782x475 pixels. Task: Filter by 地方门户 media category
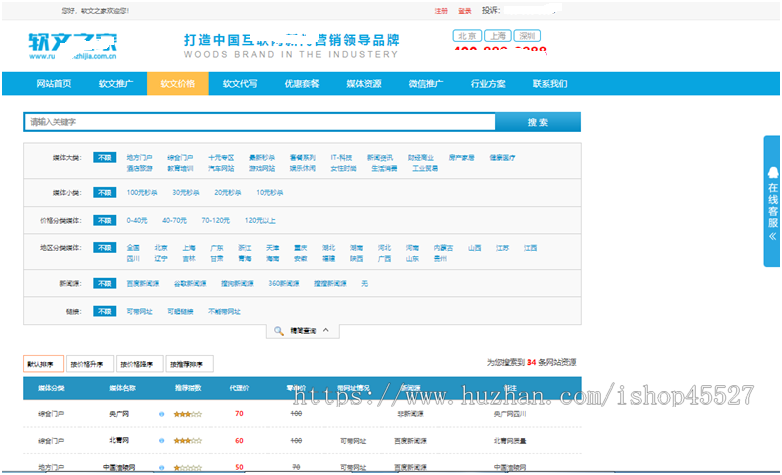139,158
